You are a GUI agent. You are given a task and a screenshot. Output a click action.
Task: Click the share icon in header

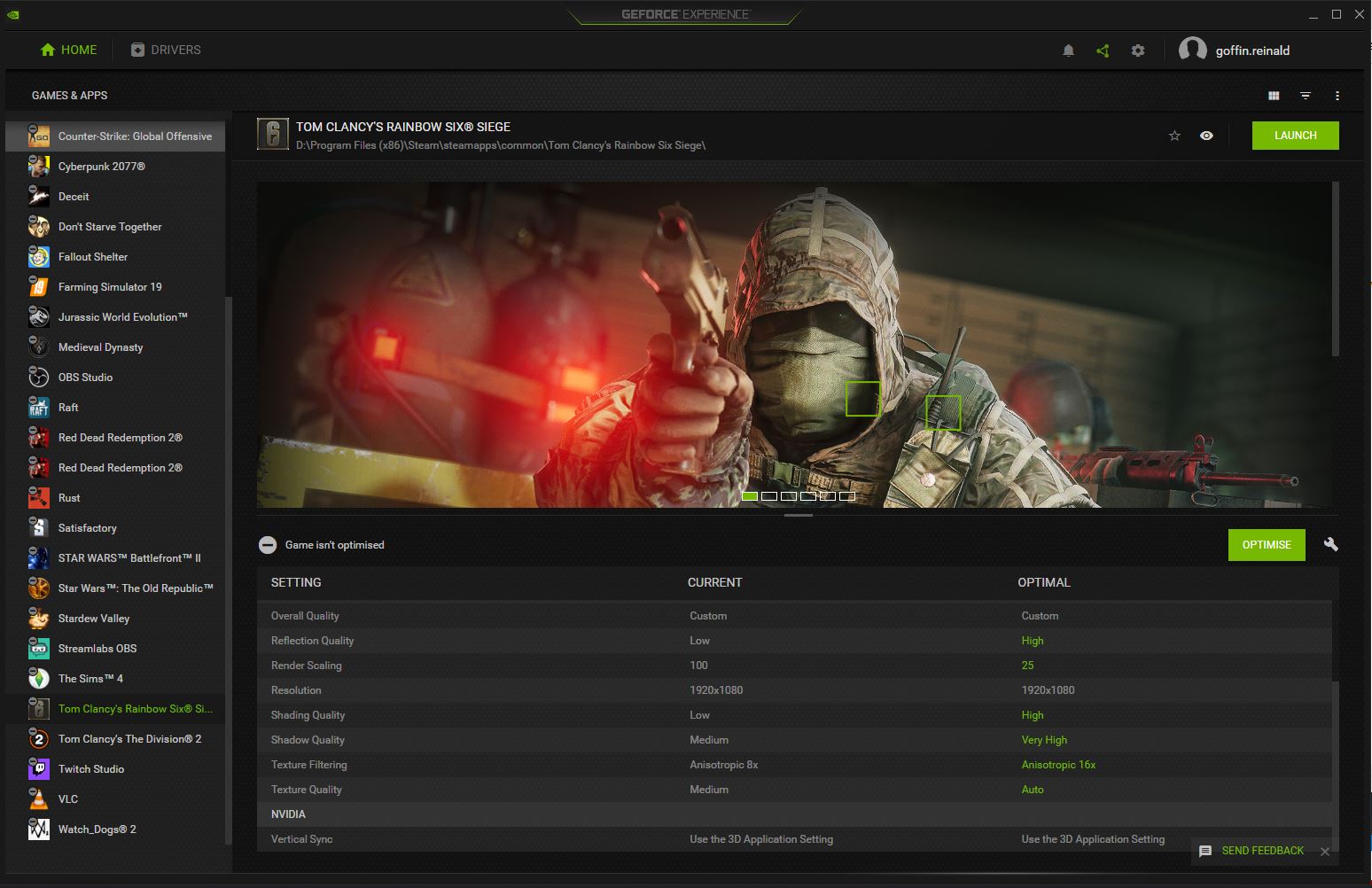1103,51
